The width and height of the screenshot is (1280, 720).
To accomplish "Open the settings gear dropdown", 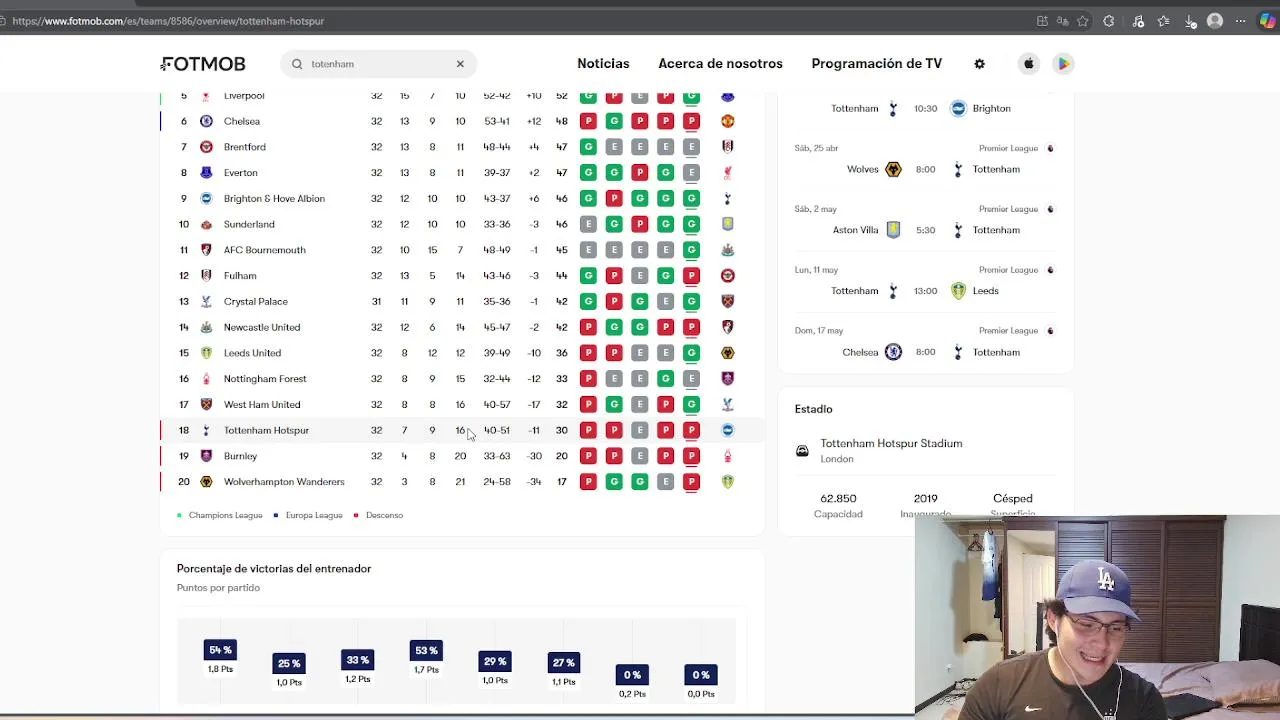I will 979,64.
